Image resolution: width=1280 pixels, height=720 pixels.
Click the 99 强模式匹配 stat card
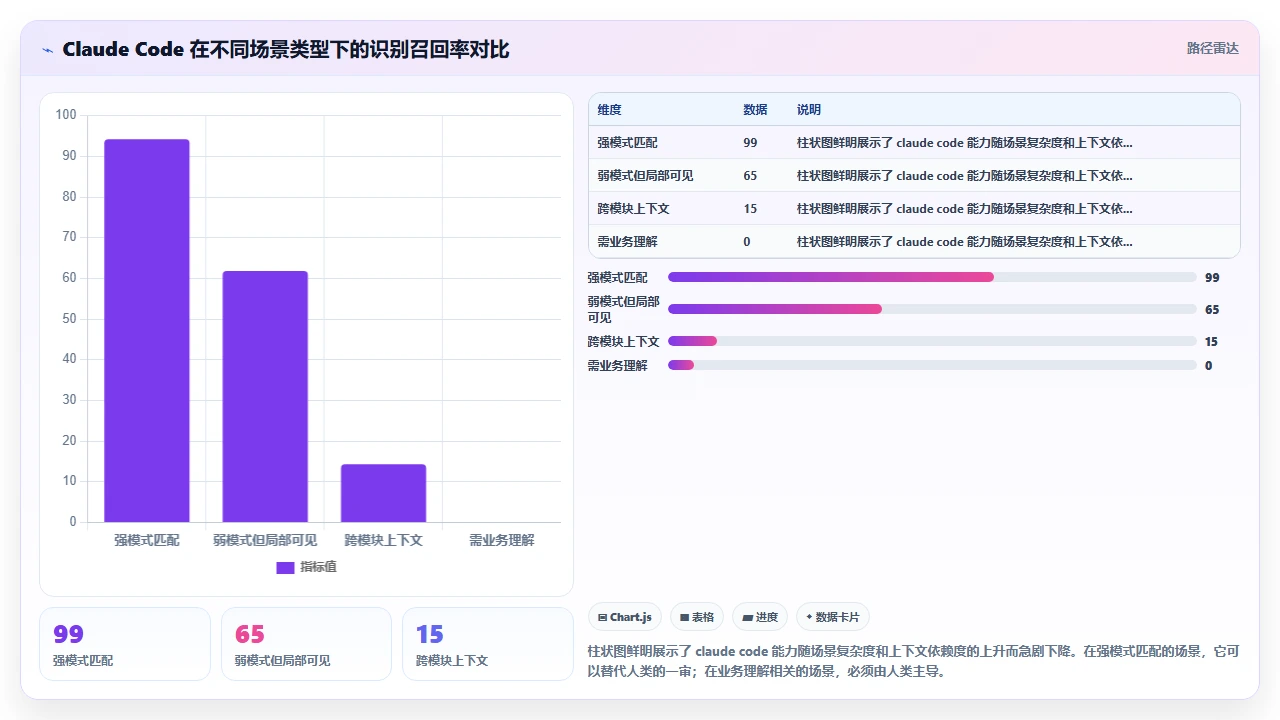pyautogui.click(x=125, y=644)
